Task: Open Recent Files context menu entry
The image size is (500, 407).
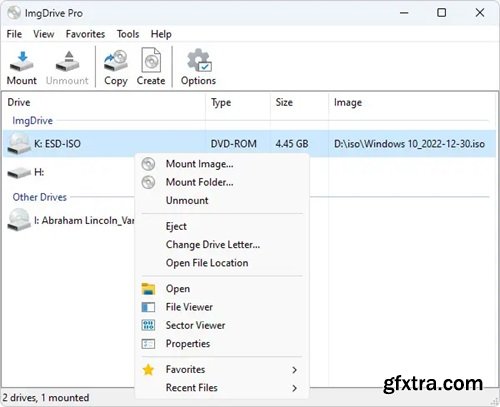Action: pyautogui.click(x=222, y=388)
